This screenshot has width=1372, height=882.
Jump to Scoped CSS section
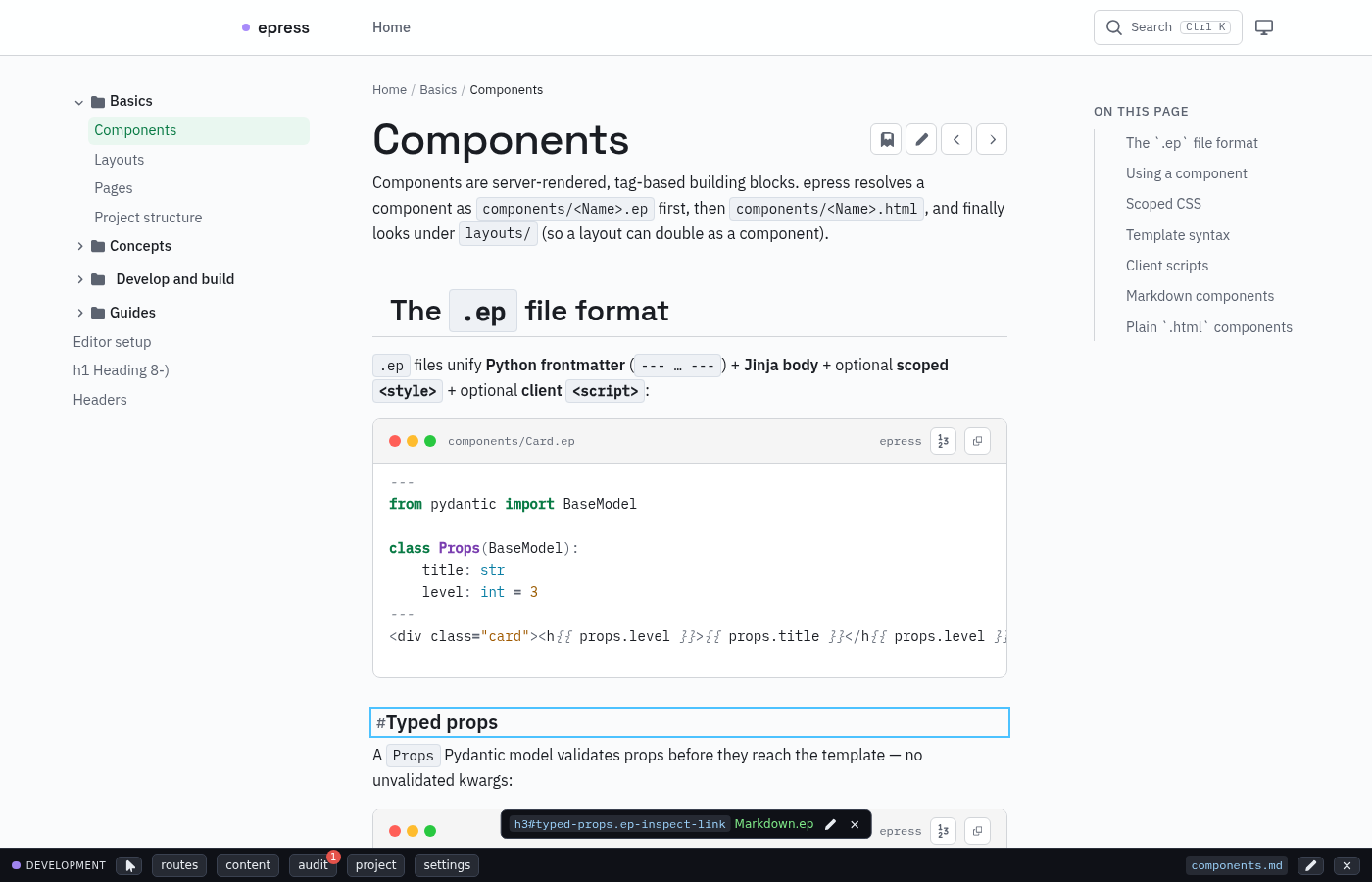1163,204
